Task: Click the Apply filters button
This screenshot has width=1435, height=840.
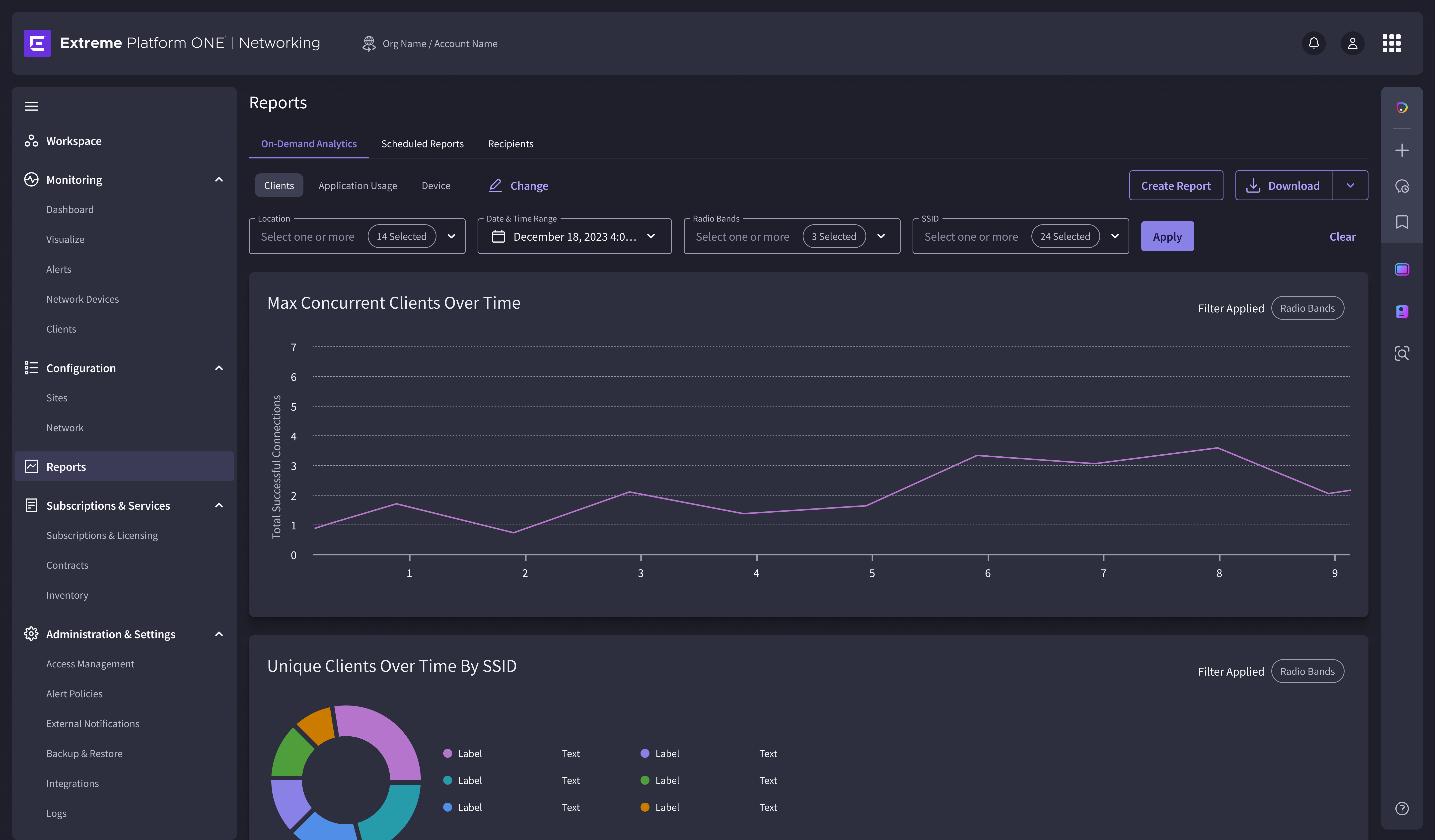Action: (x=1167, y=236)
